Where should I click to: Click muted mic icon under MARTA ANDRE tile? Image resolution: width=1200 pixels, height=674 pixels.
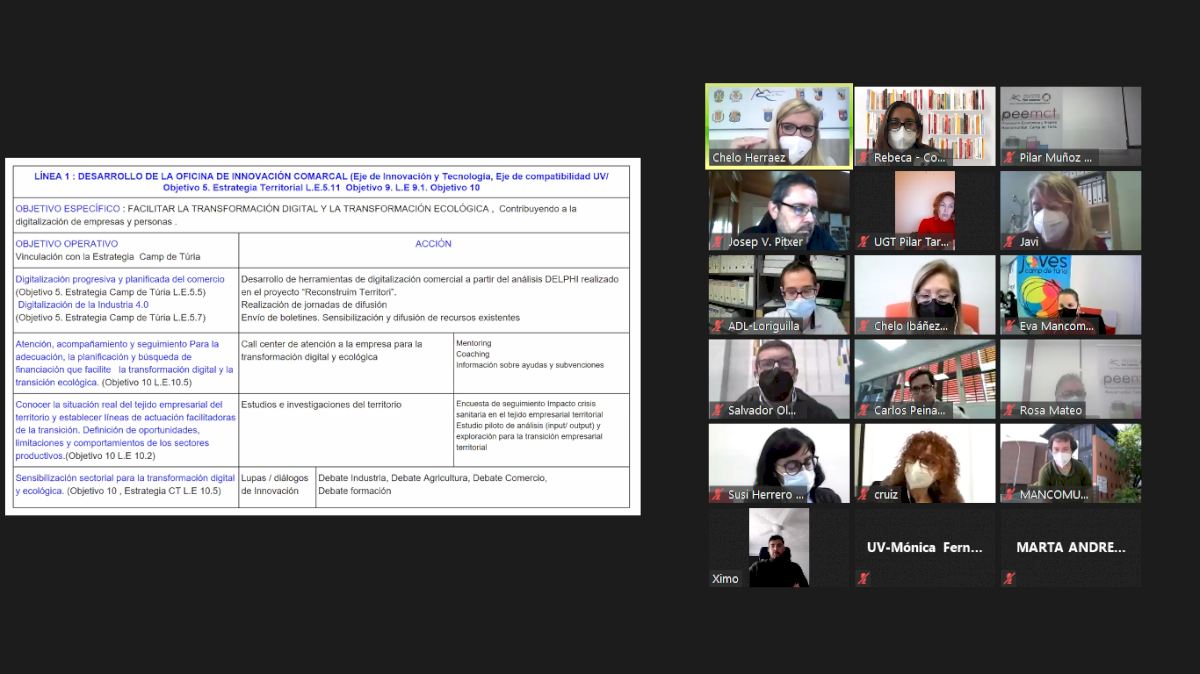(x=1010, y=578)
